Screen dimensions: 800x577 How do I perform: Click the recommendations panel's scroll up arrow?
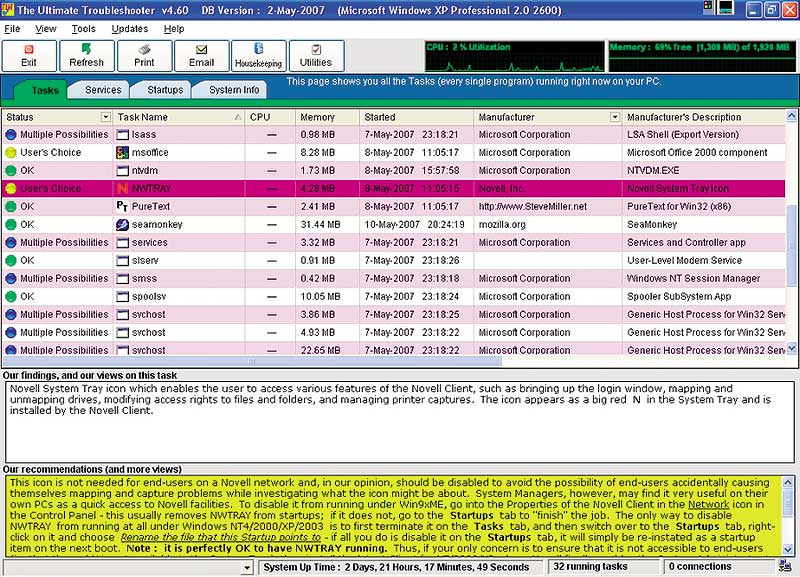pyautogui.click(x=788, y=482)
